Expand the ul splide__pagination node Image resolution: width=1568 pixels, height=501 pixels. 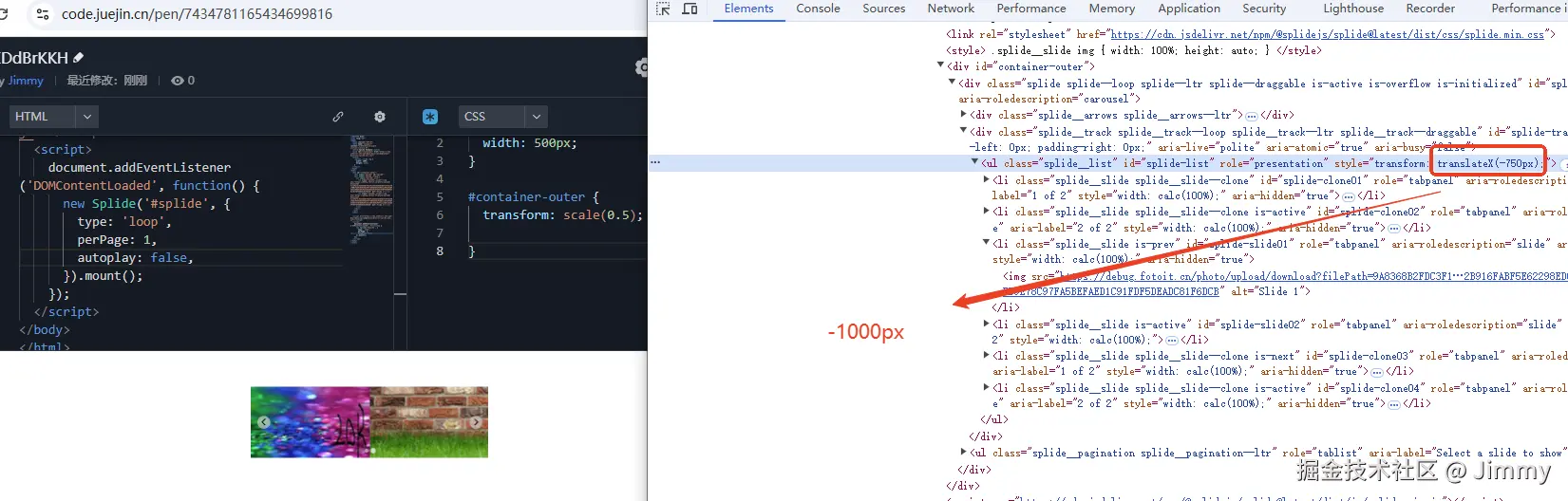[964, 453]
